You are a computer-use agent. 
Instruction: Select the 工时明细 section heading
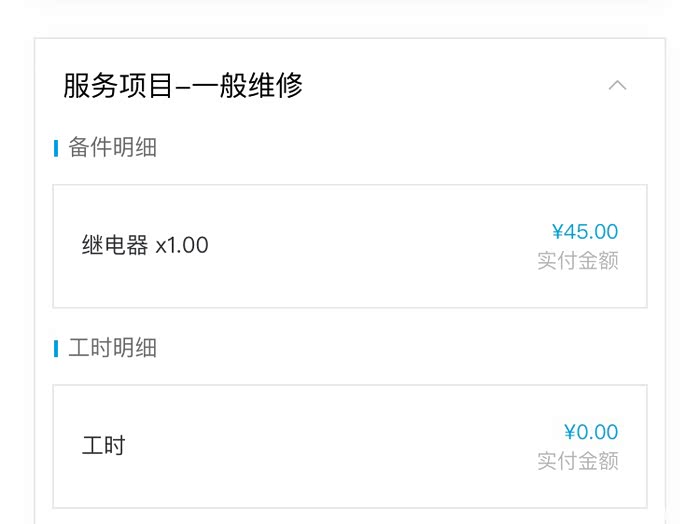tap(113, 348)
